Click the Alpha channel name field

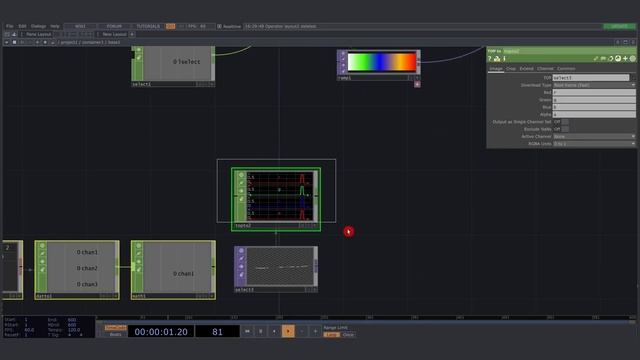[x=594, y=114]
